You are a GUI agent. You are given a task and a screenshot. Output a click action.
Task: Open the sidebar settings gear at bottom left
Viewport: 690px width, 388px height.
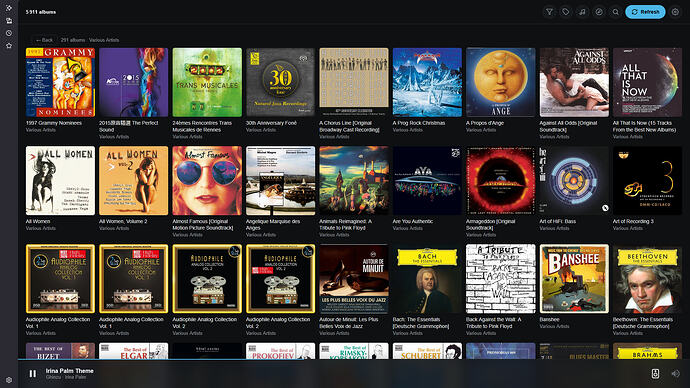(x=9, y=380)
